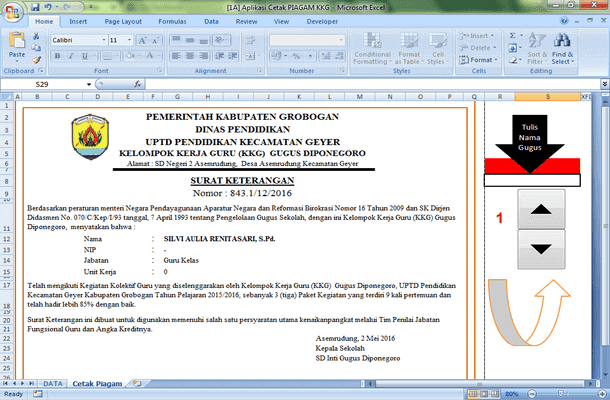610x400 pixels.
Task: Open the Developer ribbon tab
Action: click(322, 21)
